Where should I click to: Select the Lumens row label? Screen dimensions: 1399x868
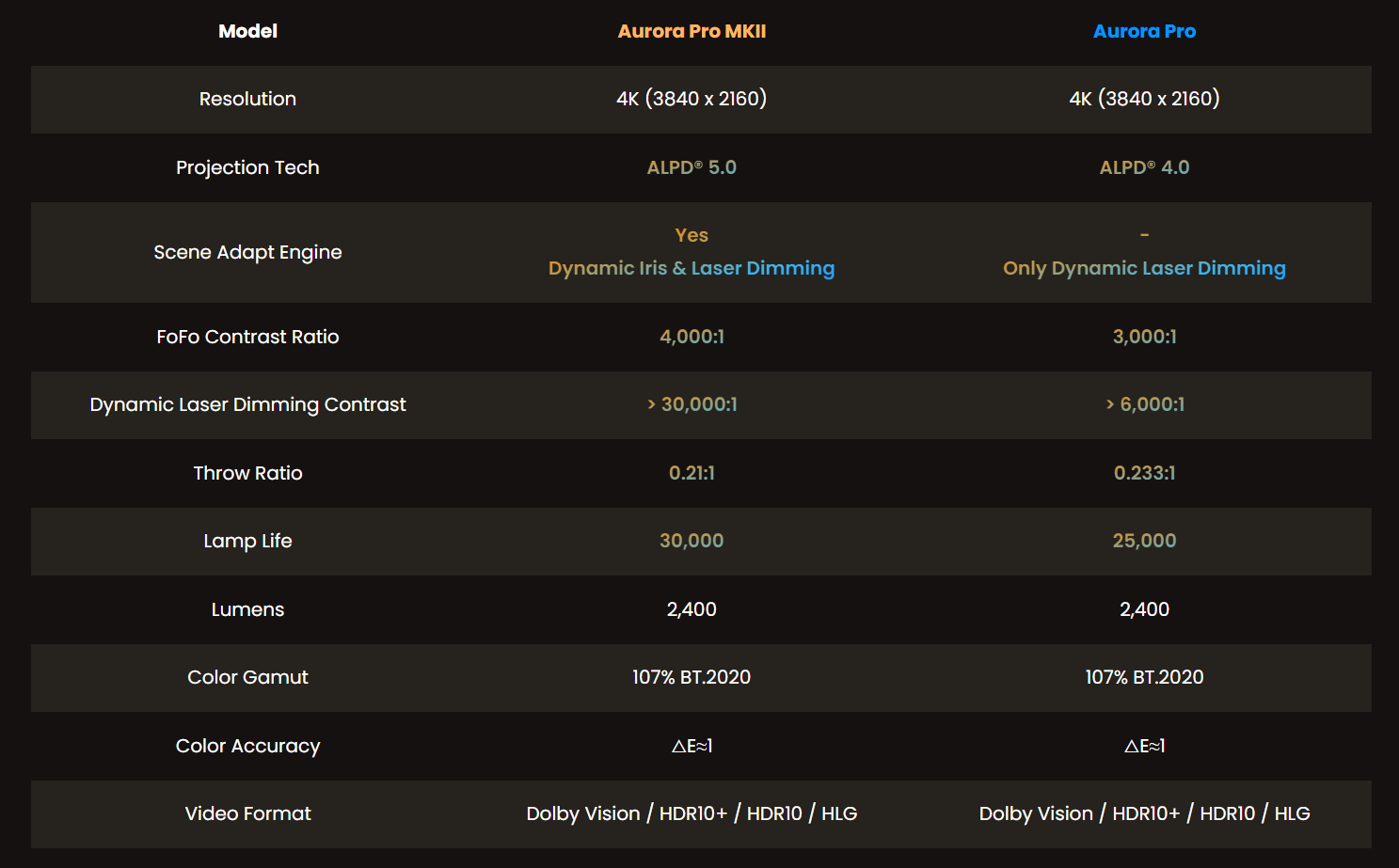click(x=247, y=609)
